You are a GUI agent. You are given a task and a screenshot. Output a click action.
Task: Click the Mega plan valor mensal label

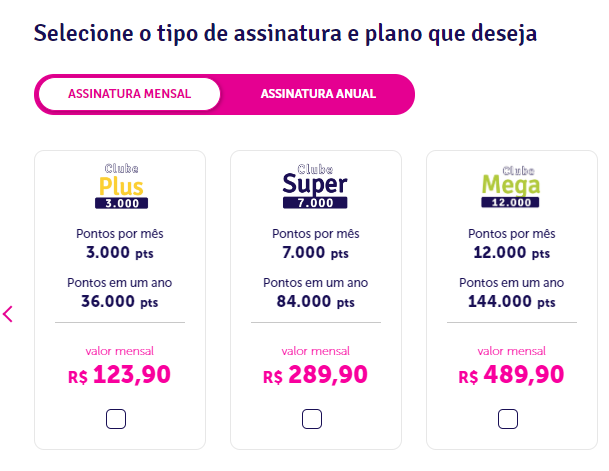point(512,351)
